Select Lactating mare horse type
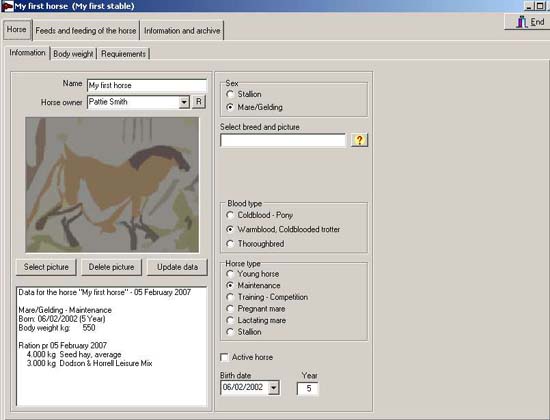The image size is (550, 420). pyautogui.click(x=230, y=320)
